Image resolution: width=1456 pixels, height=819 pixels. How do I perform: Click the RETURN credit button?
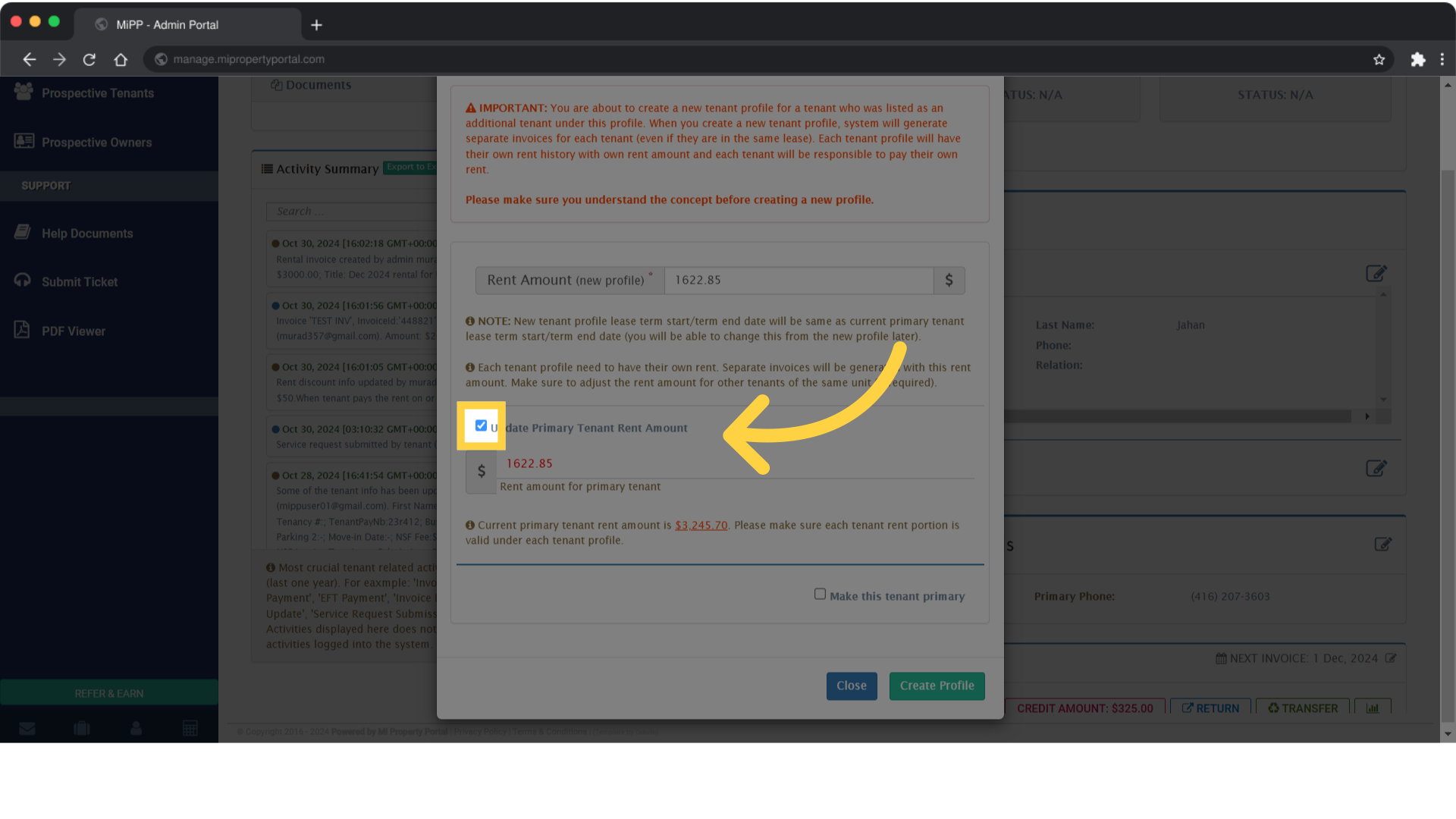click(1210, 708)
